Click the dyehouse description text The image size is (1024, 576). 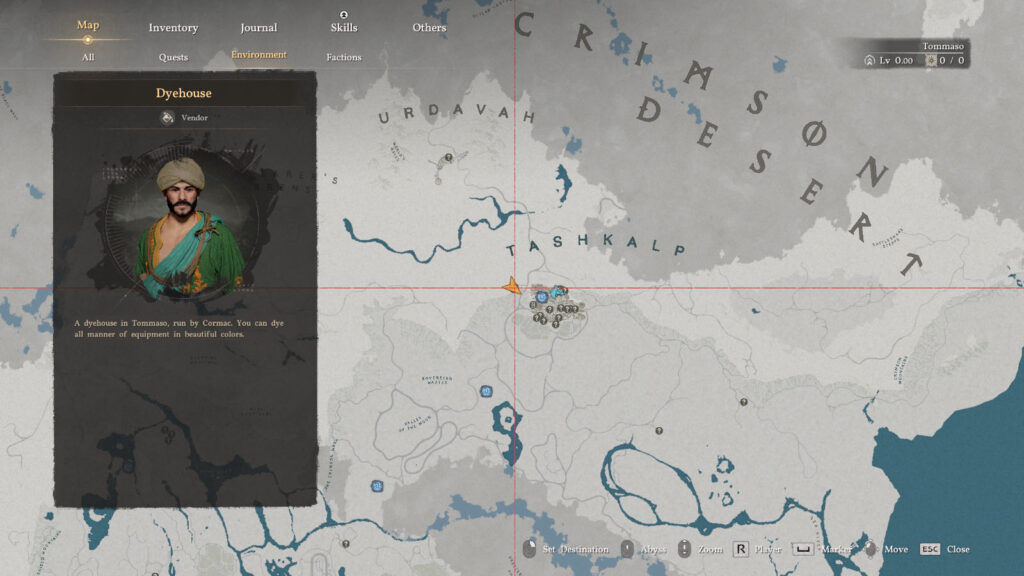pyautogui.click(x=178, y=328)
